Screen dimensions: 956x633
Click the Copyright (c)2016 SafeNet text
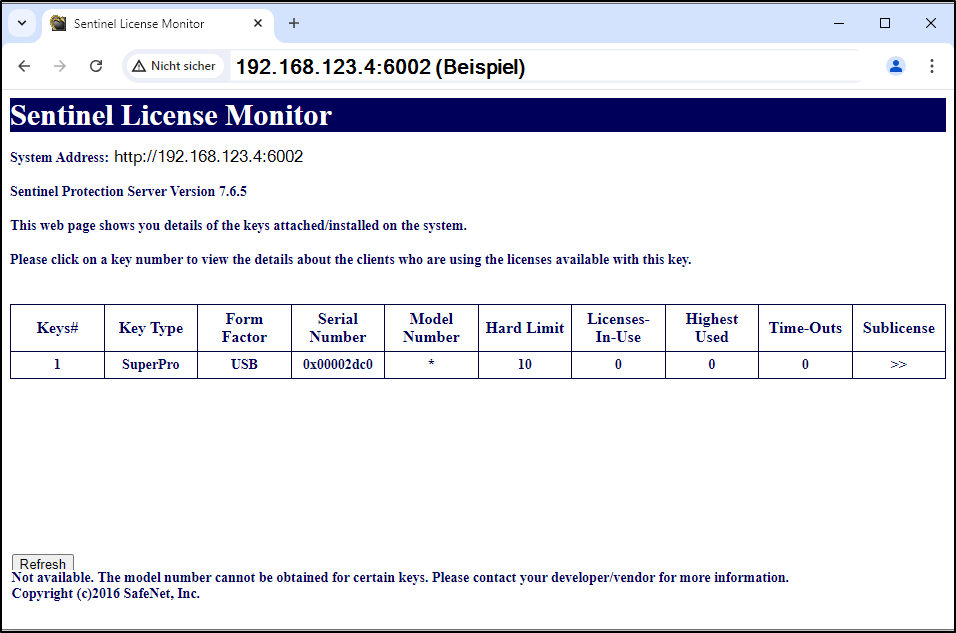[x=105, y=593]
